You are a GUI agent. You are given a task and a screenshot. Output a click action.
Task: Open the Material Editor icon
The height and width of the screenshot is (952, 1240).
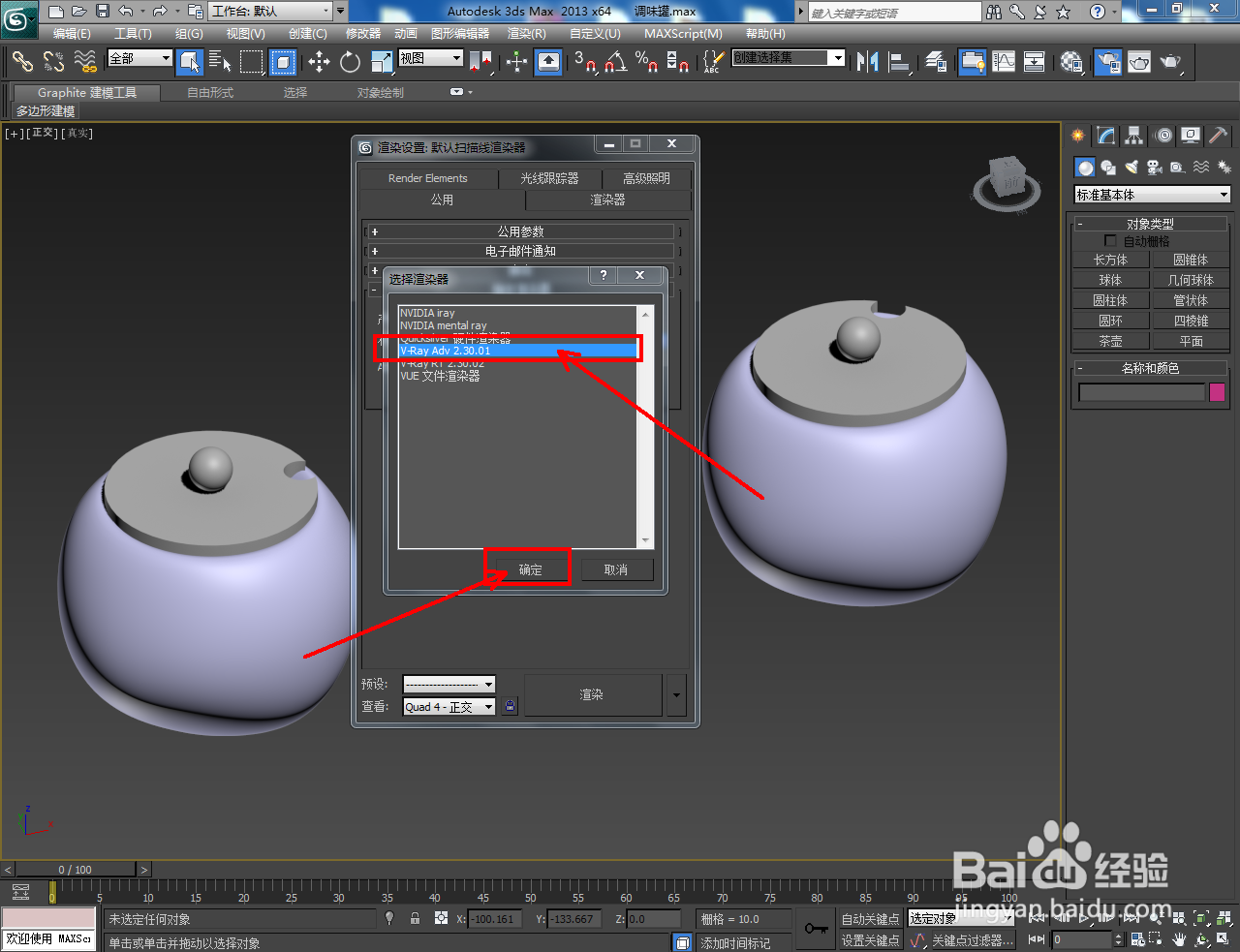(1071, 62)
